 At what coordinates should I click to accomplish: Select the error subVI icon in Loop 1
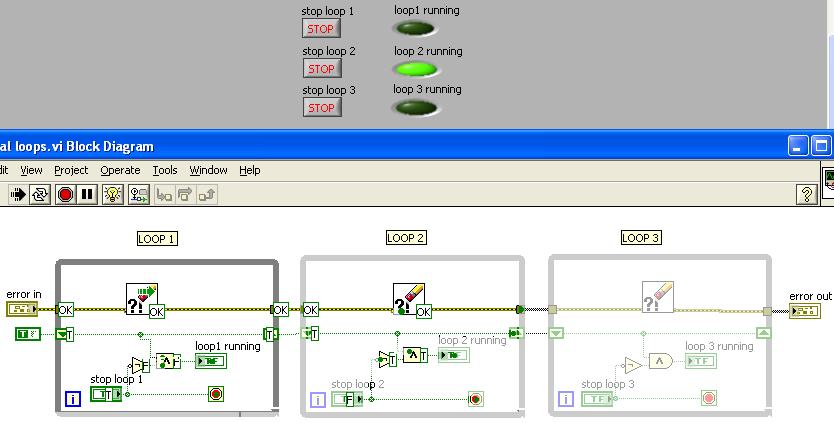141,298
